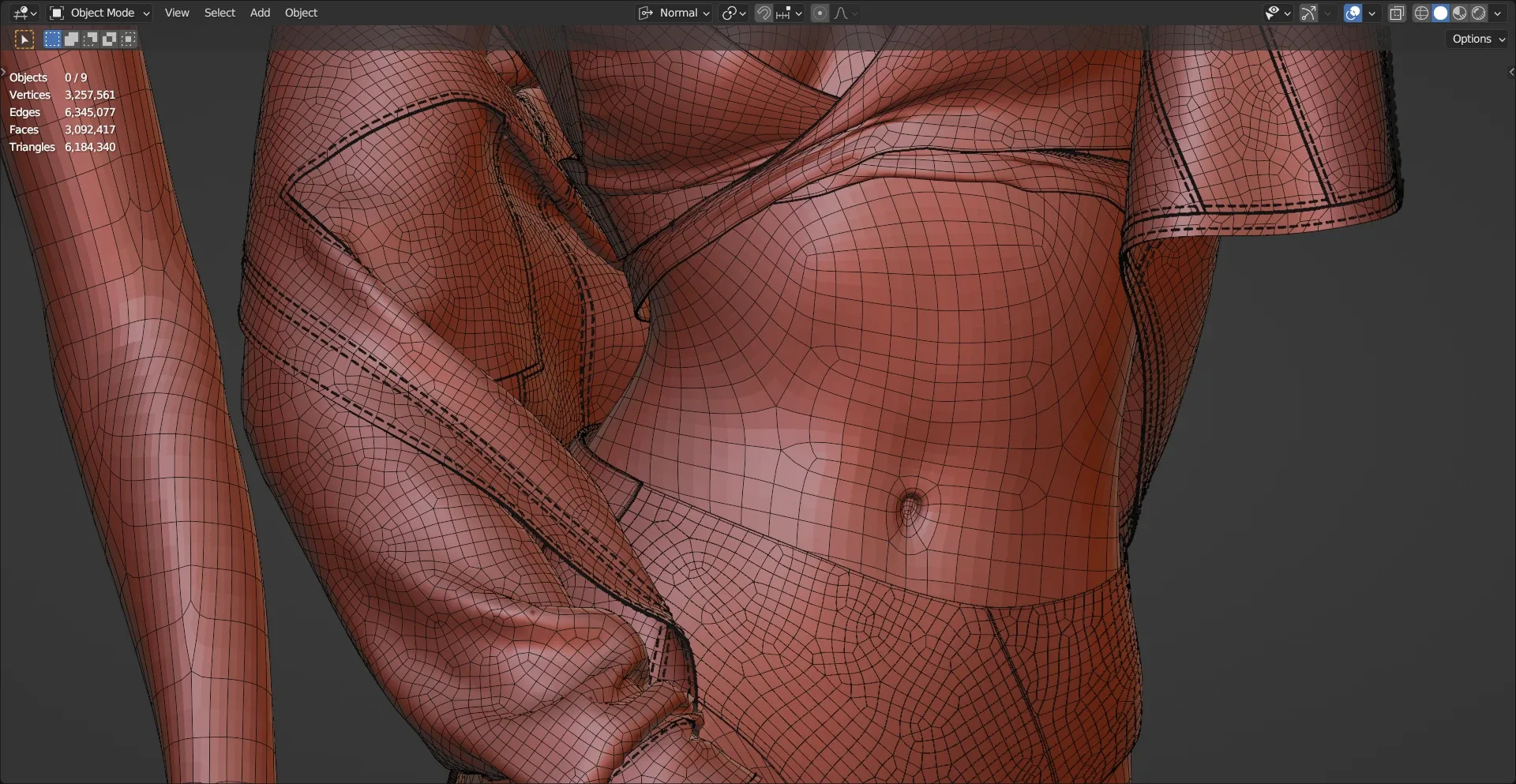Open the View menu
Screen dimensions: 1516x784
(177, 13)
